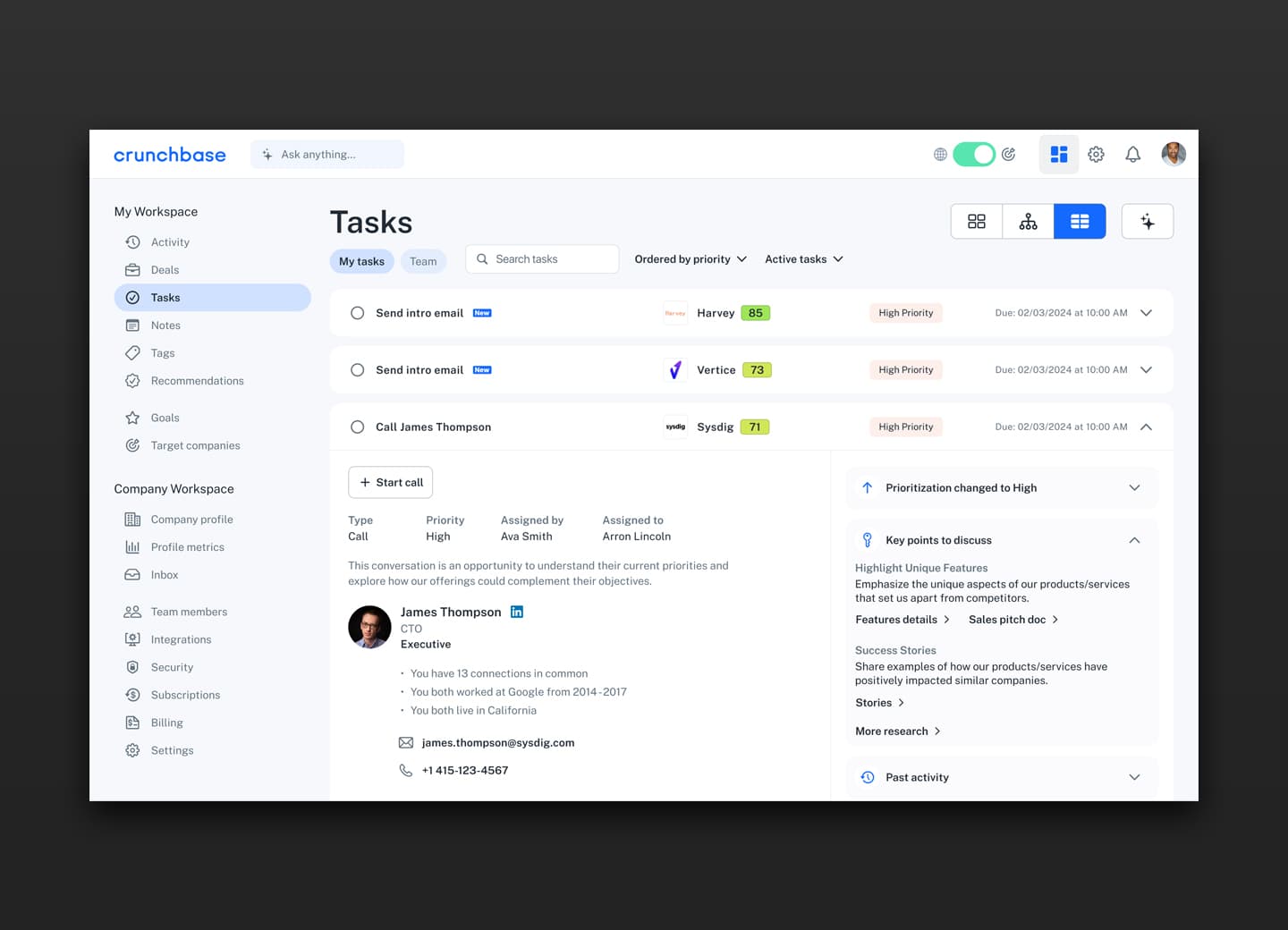Open the Active tasks dropdown
Viewport: 1288px width, 930px height.
[804, 259]
